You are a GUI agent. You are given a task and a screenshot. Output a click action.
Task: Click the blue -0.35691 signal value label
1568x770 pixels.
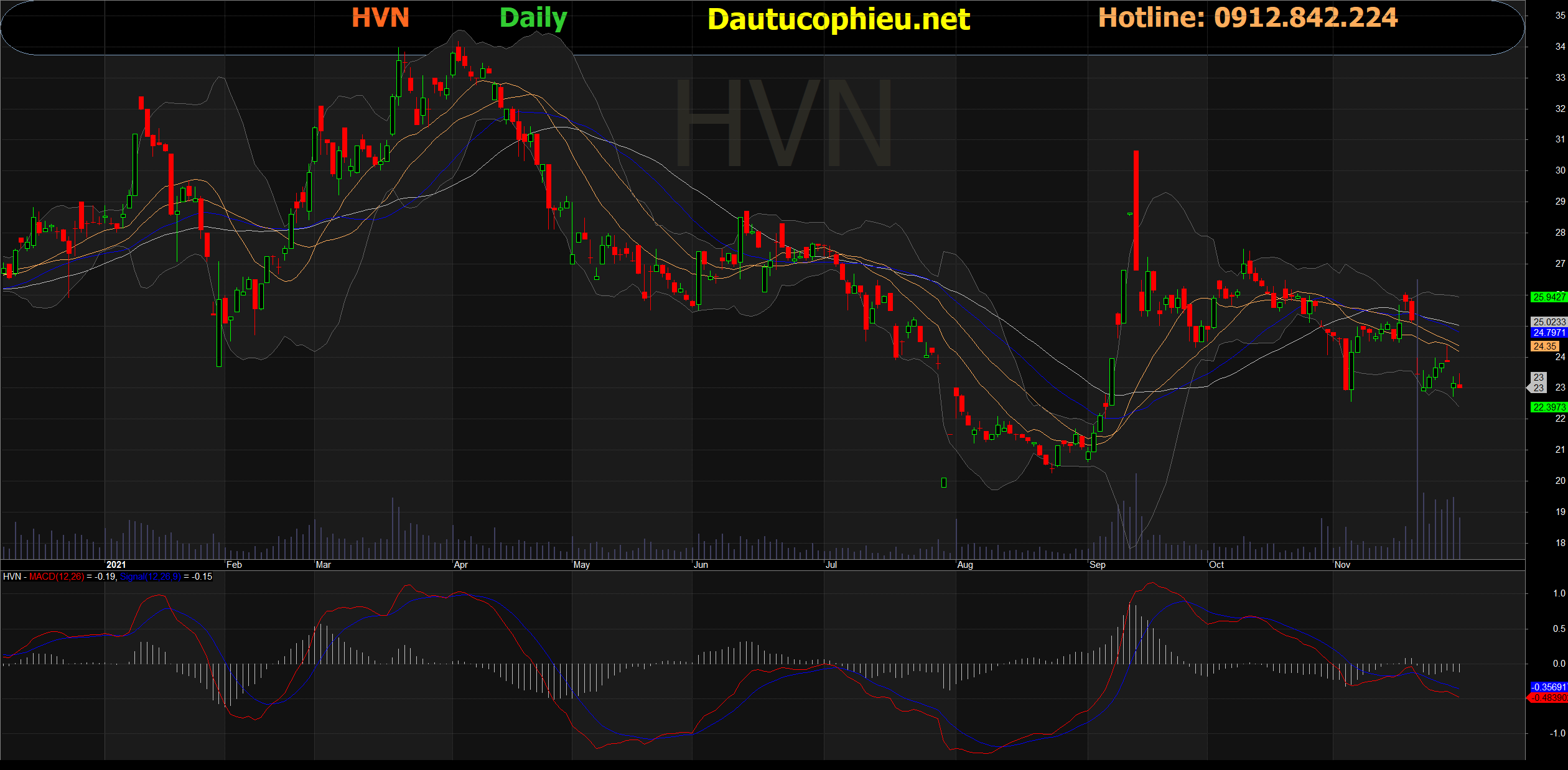[1548, 687]
